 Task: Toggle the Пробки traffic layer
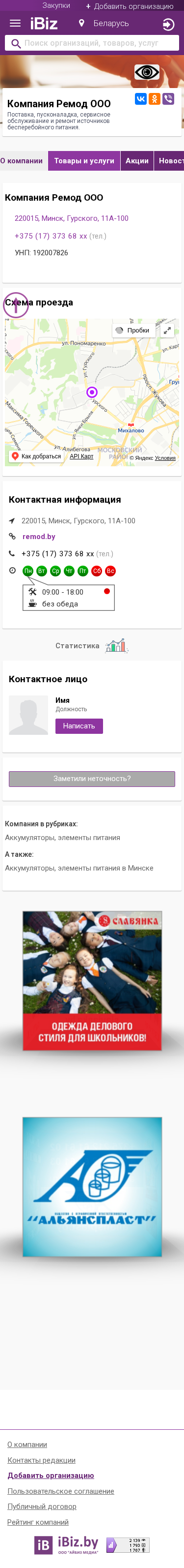(132, 331)
